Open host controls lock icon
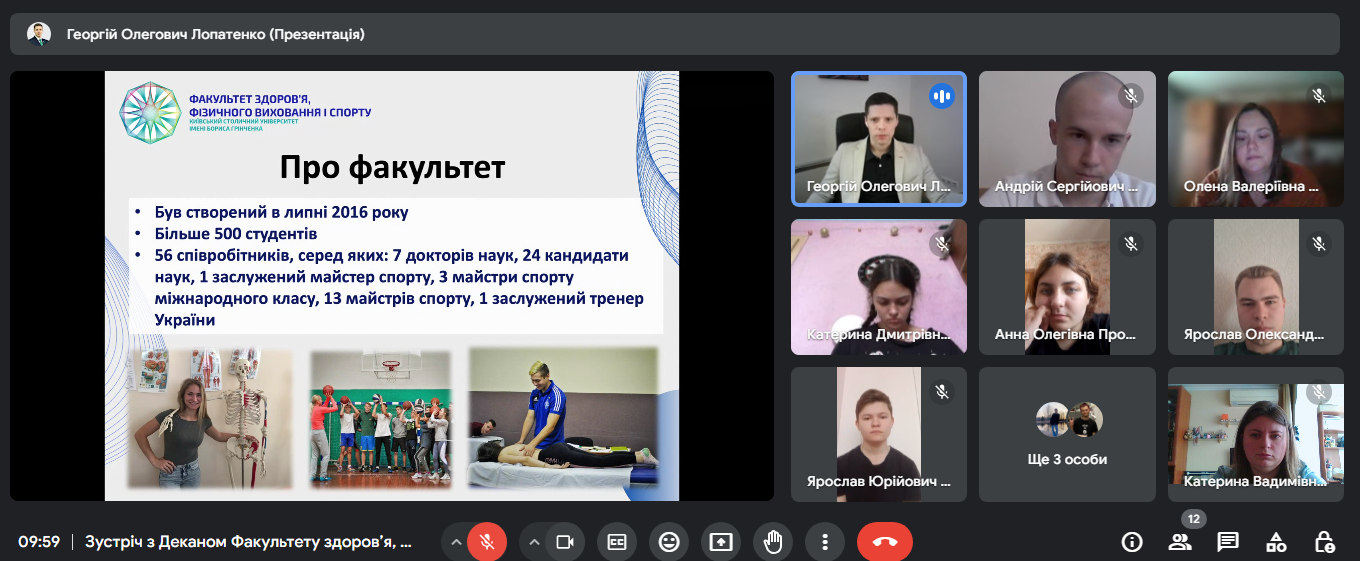Viewport: 1360px width, 561px height. pyautogui.click(x=1324, y=542)
